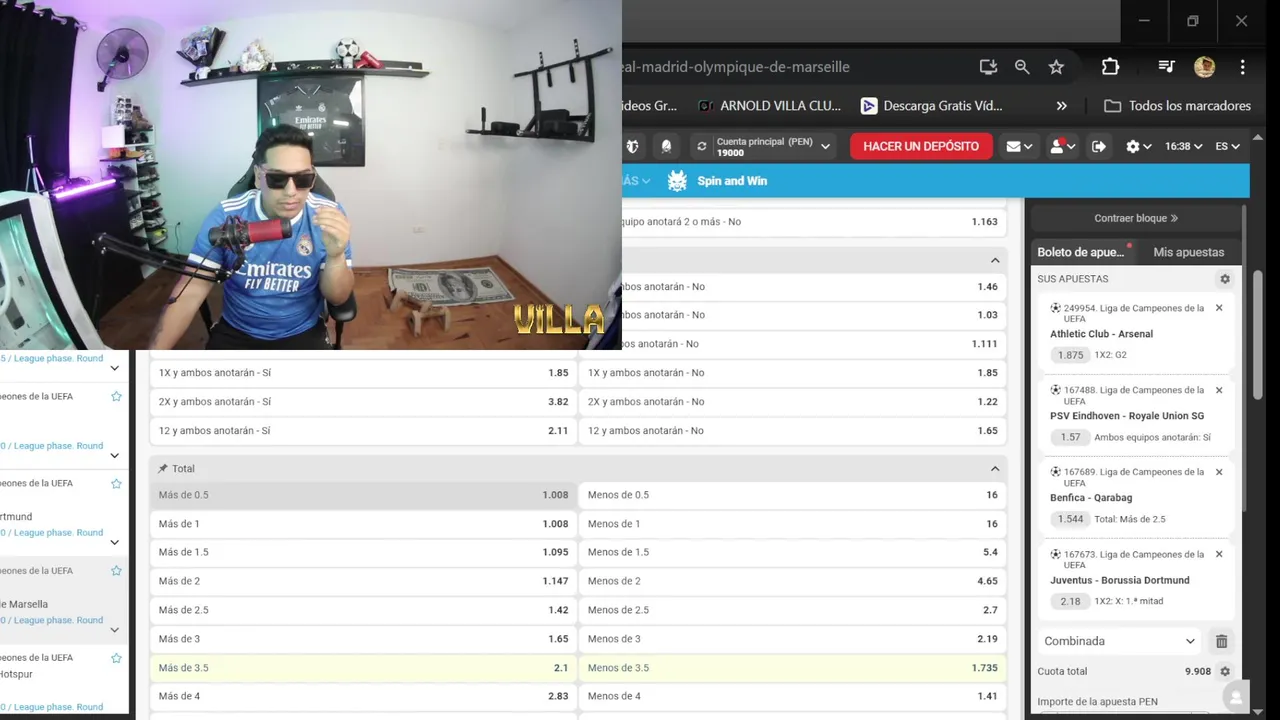Select the Menos de 2.5 odds 2.7
This screenshot has width=1280, height=720.
tap(793, 610)
